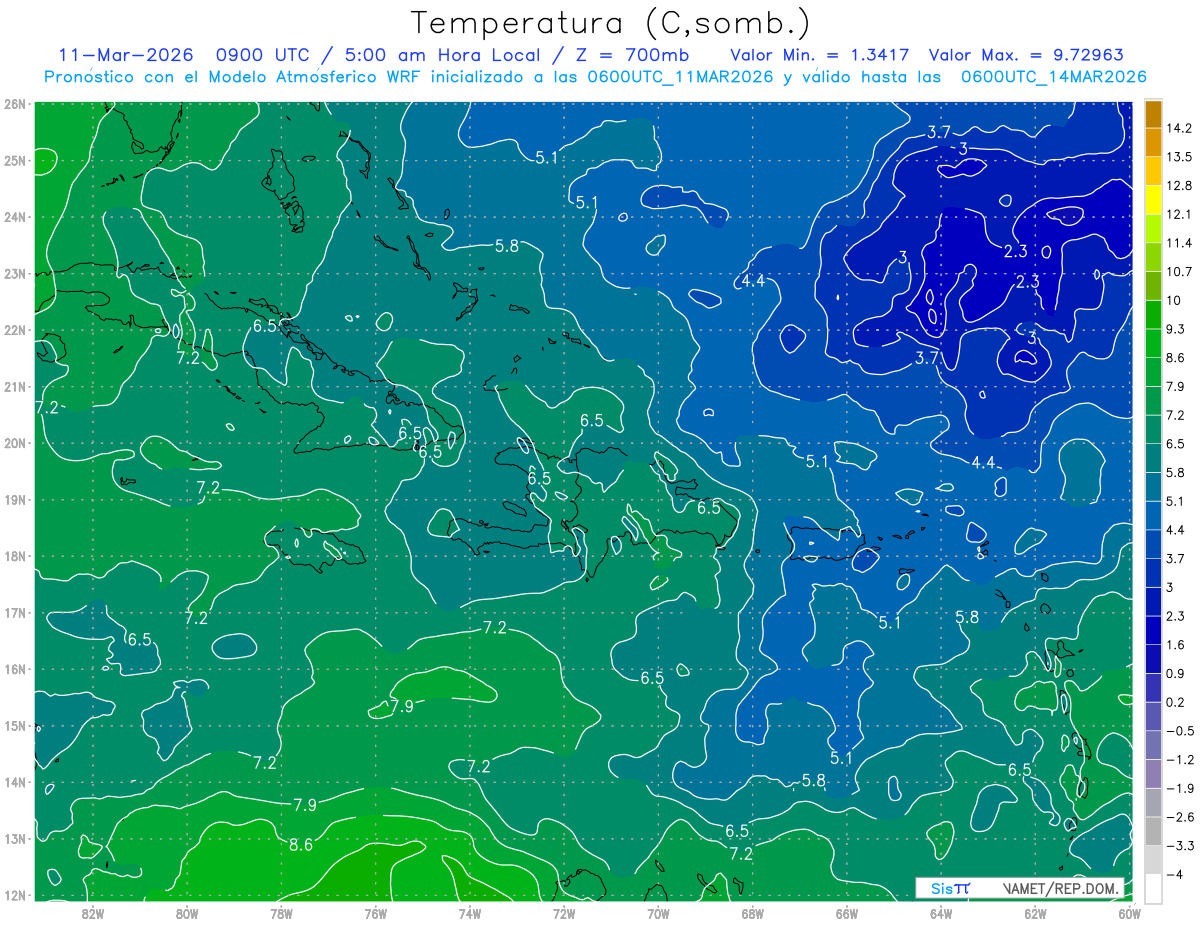Click the "0900 UTC" time label

pos(264,55)
